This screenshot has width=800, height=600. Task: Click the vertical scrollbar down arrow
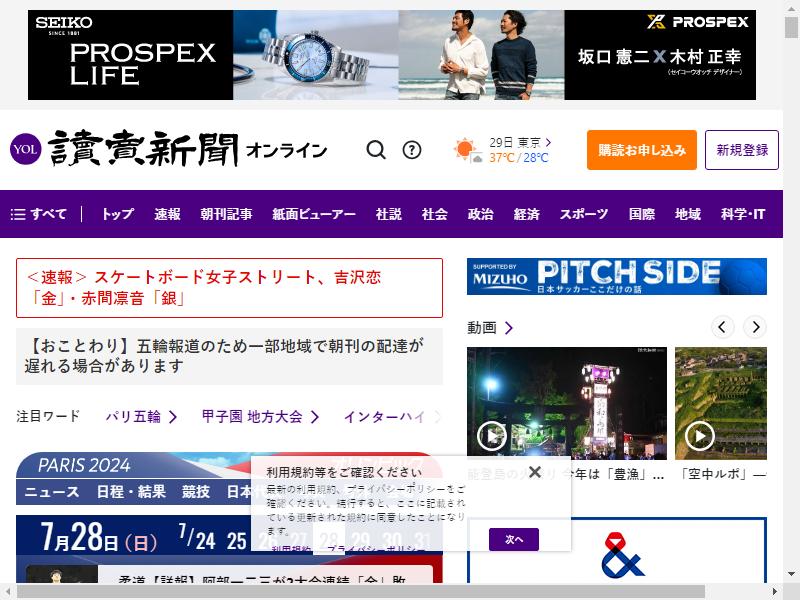click(791, 574)
